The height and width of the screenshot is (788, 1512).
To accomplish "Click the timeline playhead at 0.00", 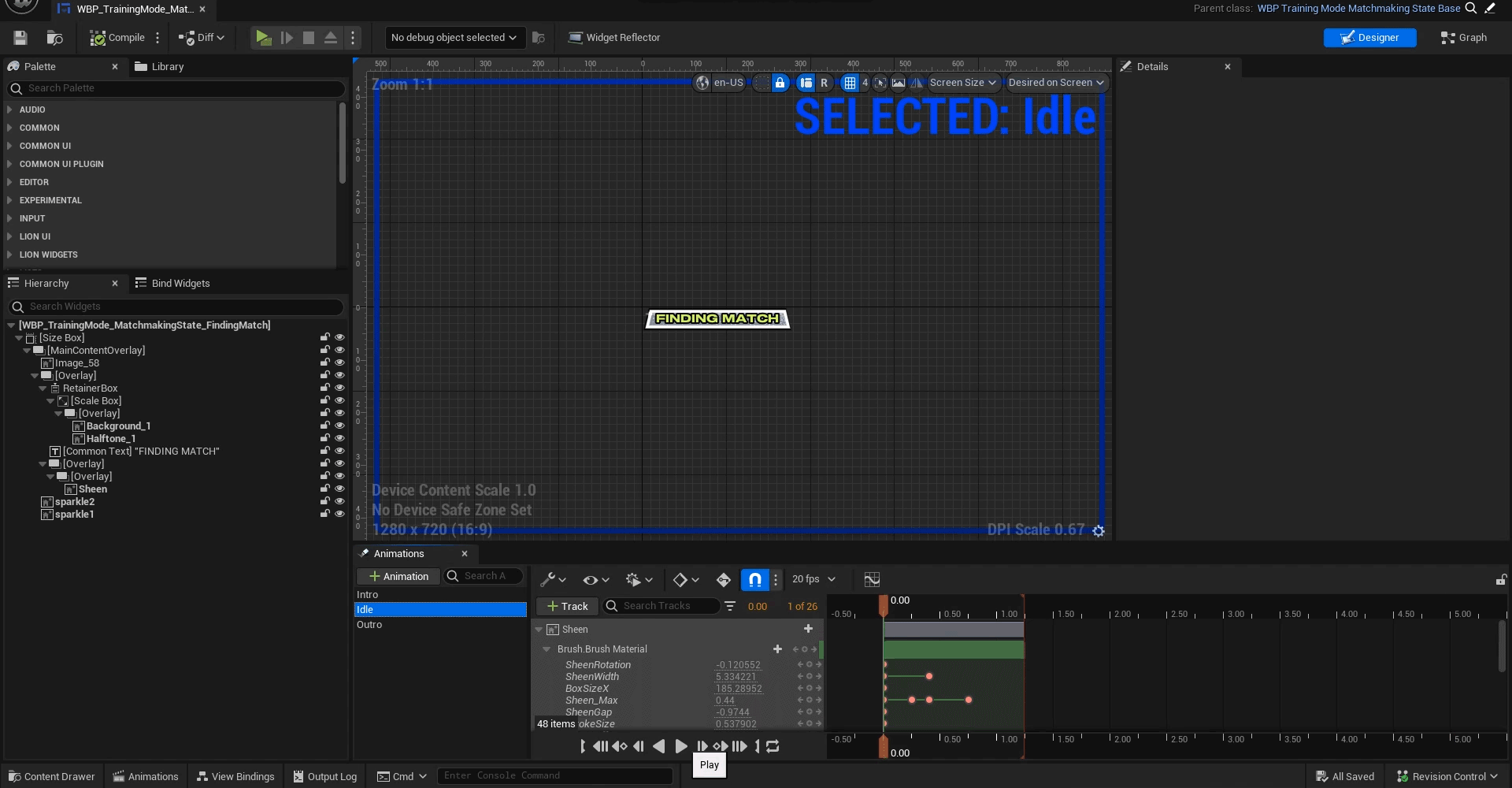I will pos(884,605).
